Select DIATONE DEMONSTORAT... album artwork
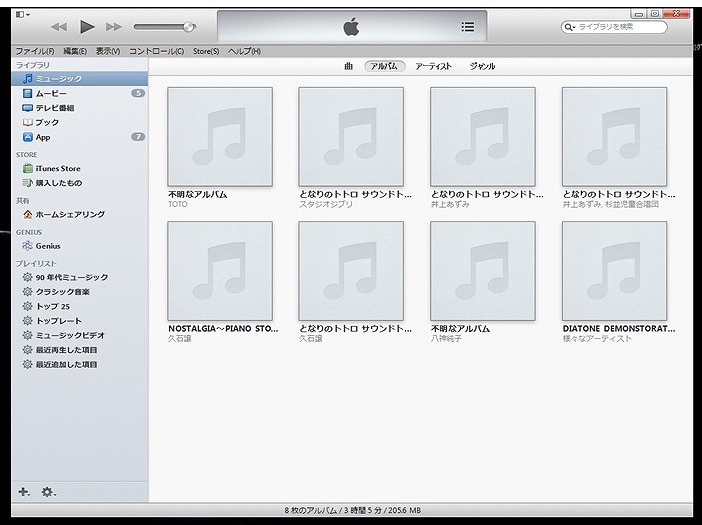 [x=614, y=271]
